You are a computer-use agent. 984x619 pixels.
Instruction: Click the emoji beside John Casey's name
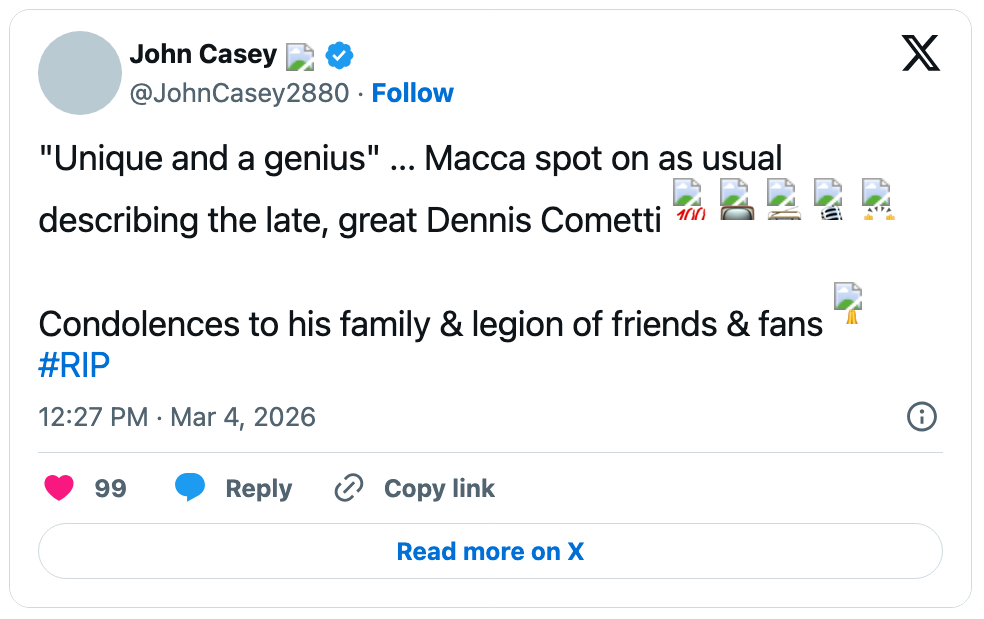[300, 56]
